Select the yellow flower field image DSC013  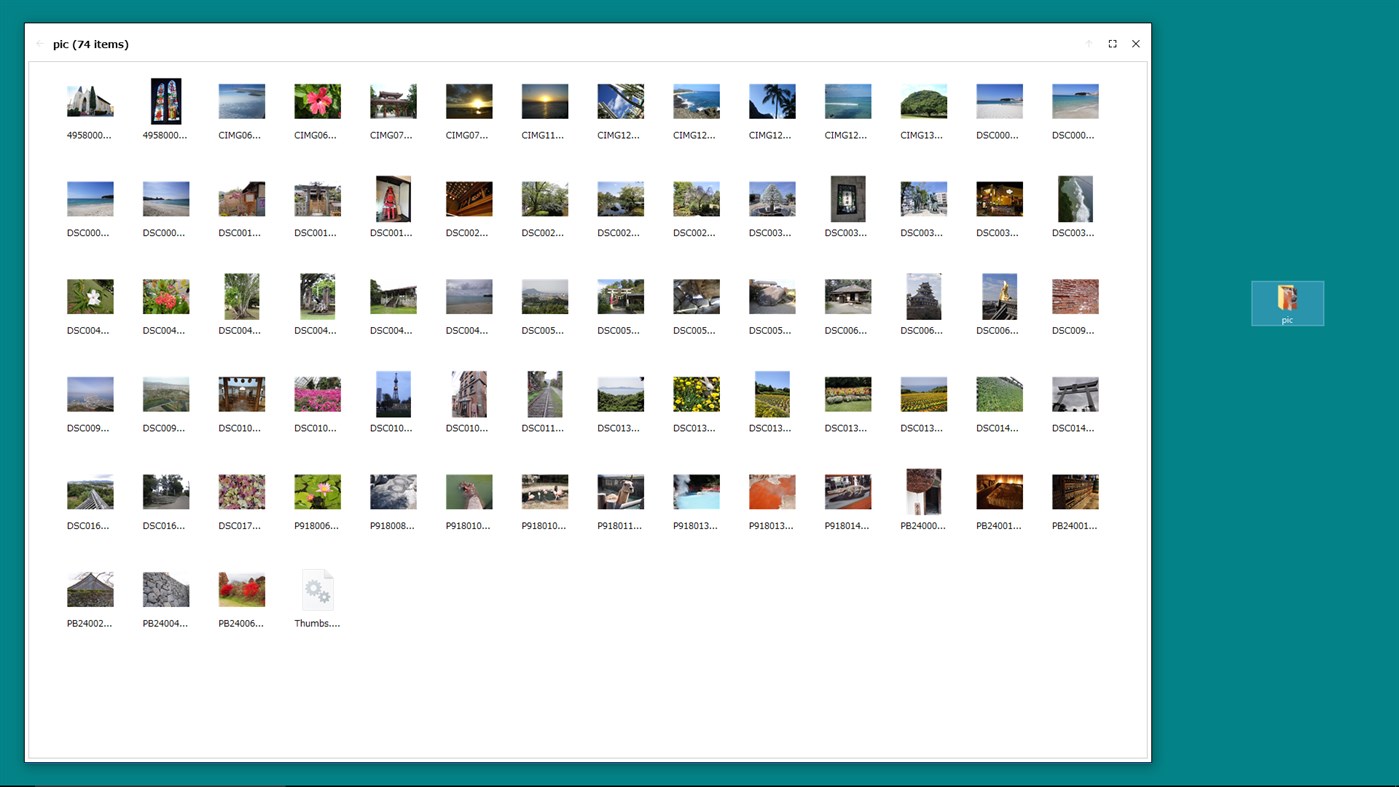[x=696, y=393]
